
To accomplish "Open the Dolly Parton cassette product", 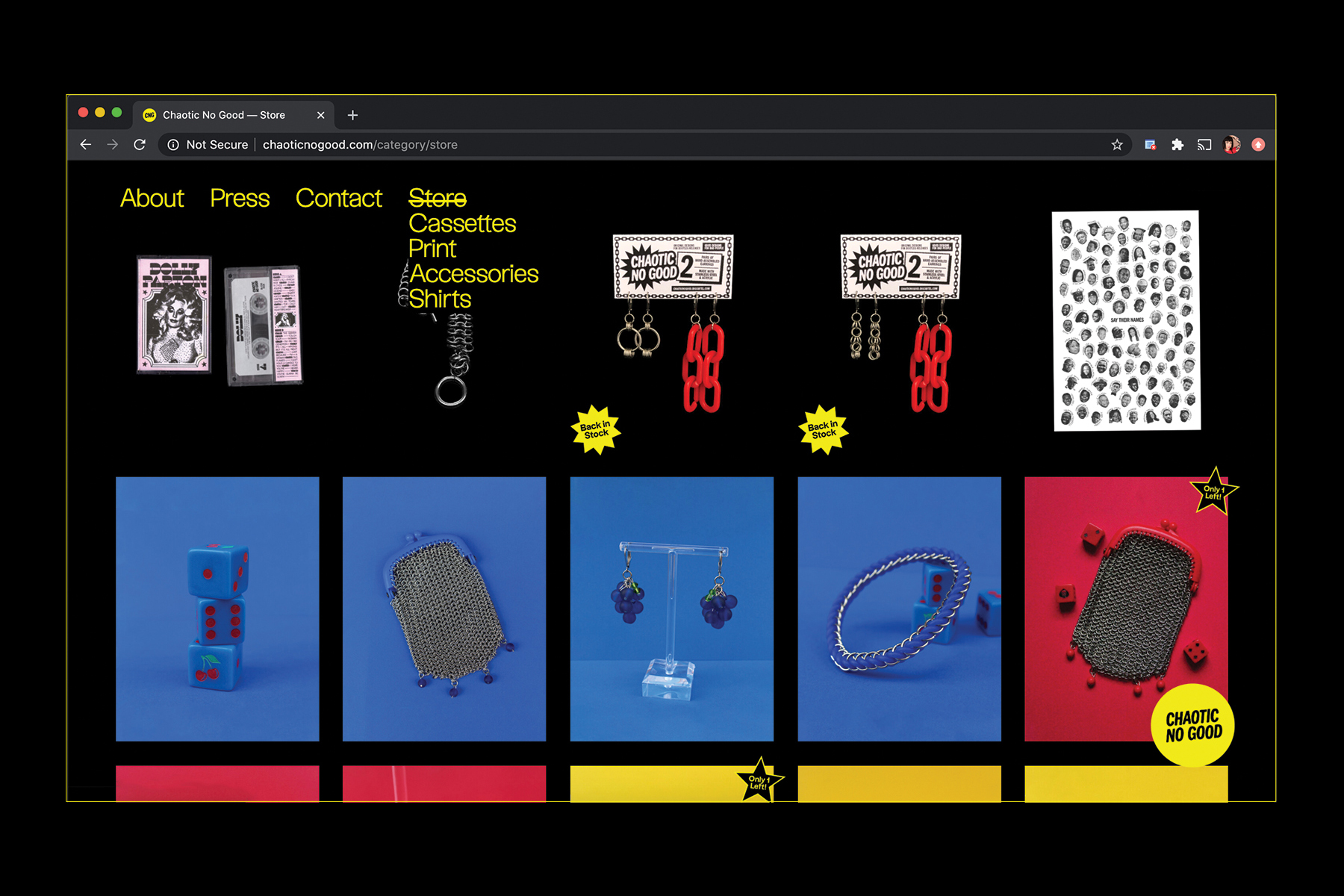I will (x=219, y=320).
